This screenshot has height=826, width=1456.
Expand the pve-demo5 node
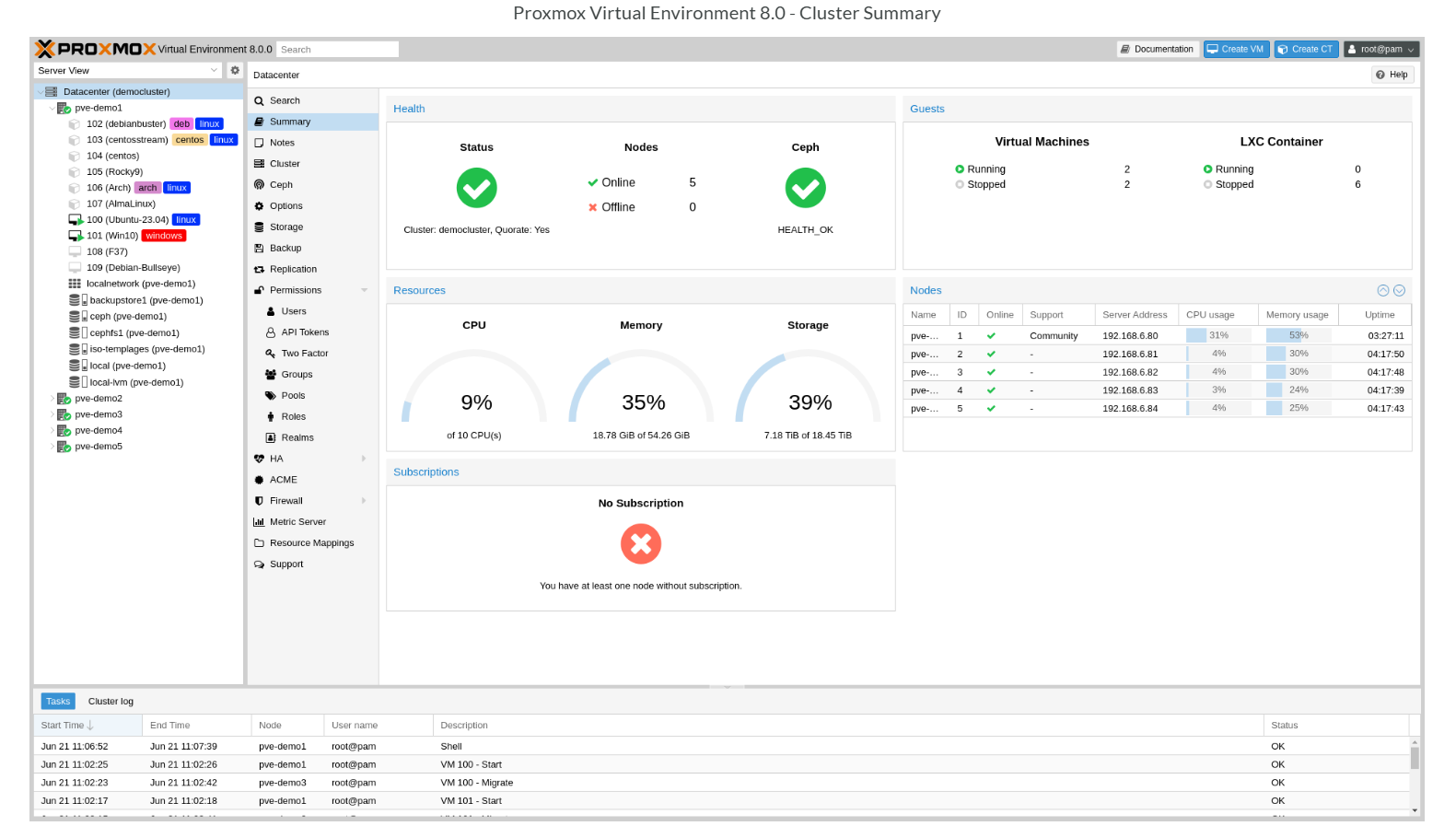[52, 447]
